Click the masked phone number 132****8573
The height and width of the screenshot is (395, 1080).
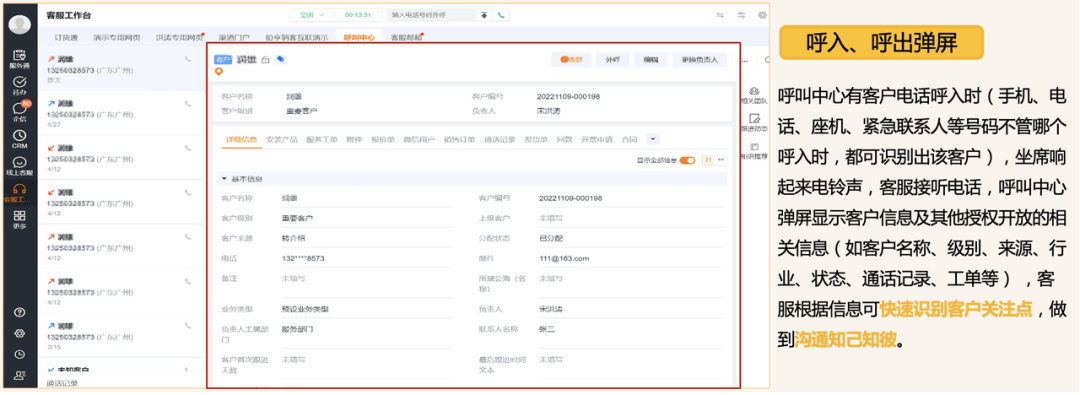302,259
